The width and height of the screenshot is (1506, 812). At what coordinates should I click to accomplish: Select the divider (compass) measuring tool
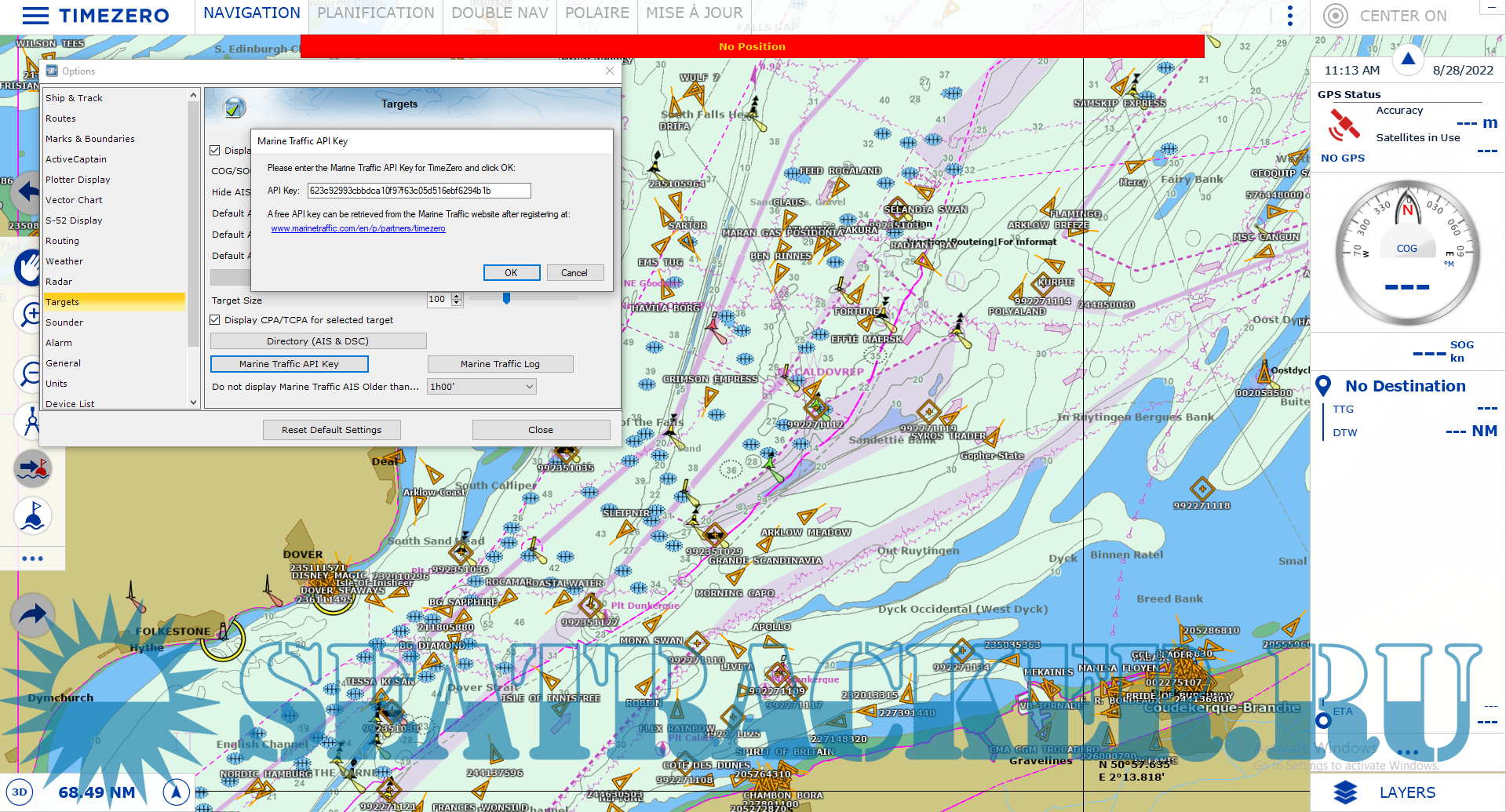coord(31,421)
